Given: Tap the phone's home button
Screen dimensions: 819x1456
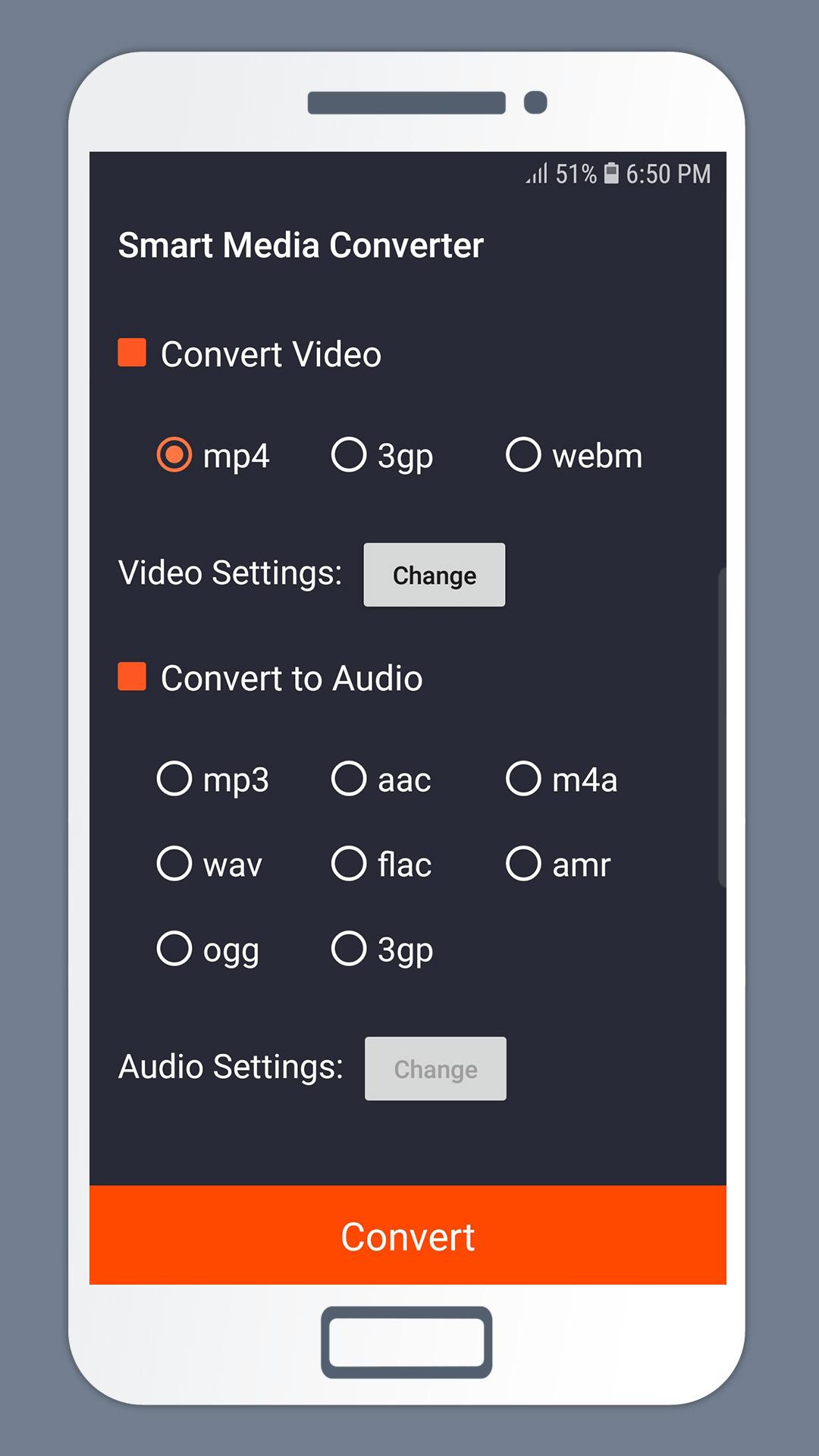Looking at the screenshot, I should pos(406,1342).
